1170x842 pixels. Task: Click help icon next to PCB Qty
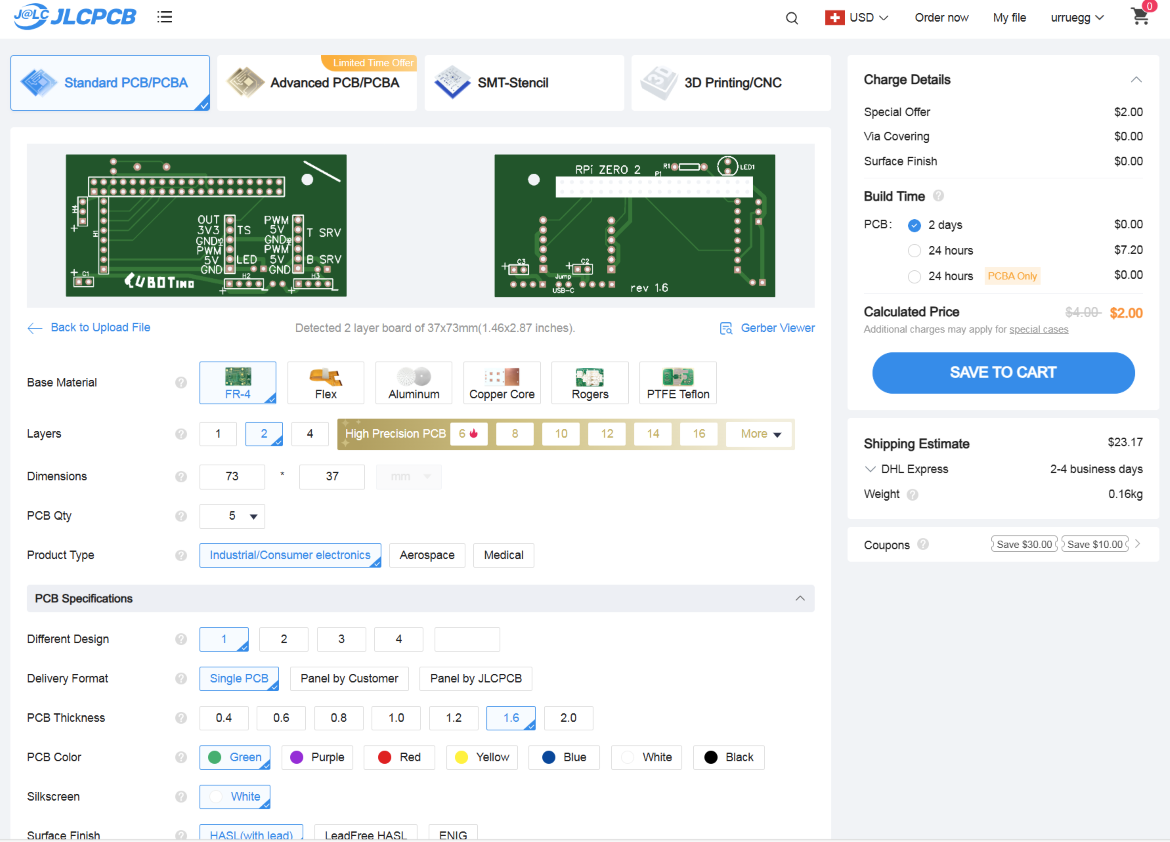point(181,516)
